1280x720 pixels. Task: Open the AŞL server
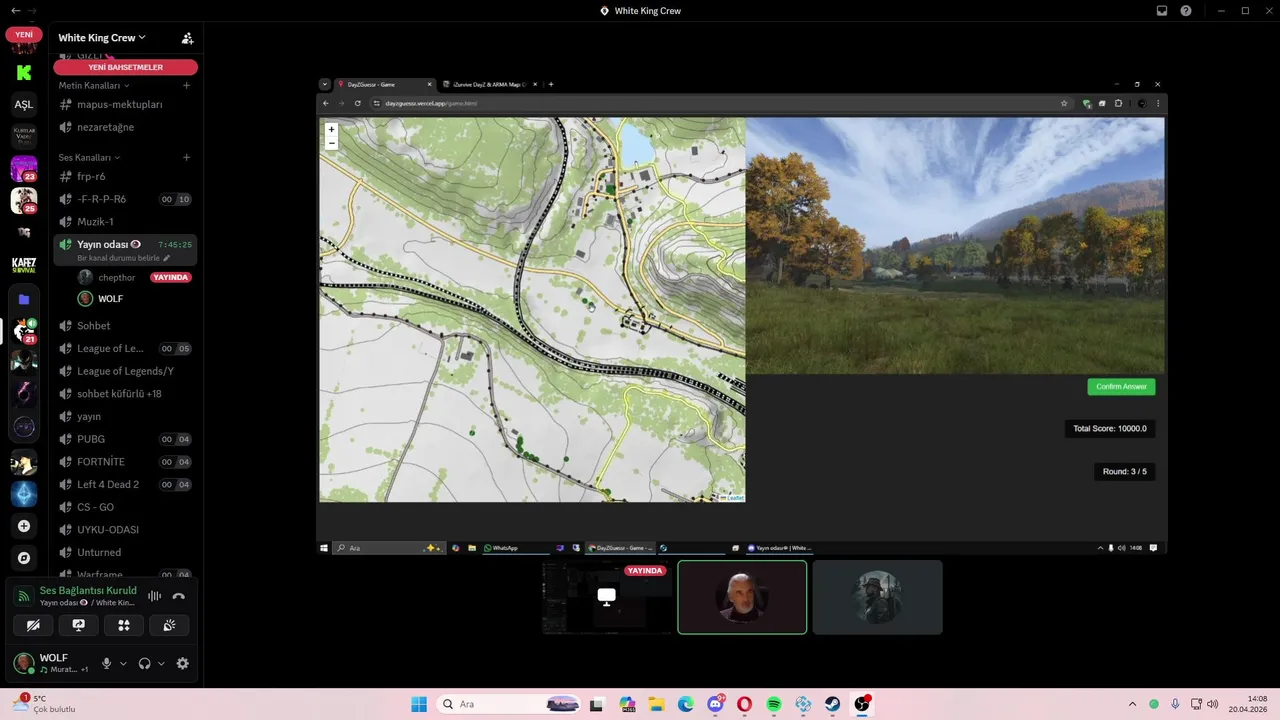pyautogui.click(x=24, y=104)
